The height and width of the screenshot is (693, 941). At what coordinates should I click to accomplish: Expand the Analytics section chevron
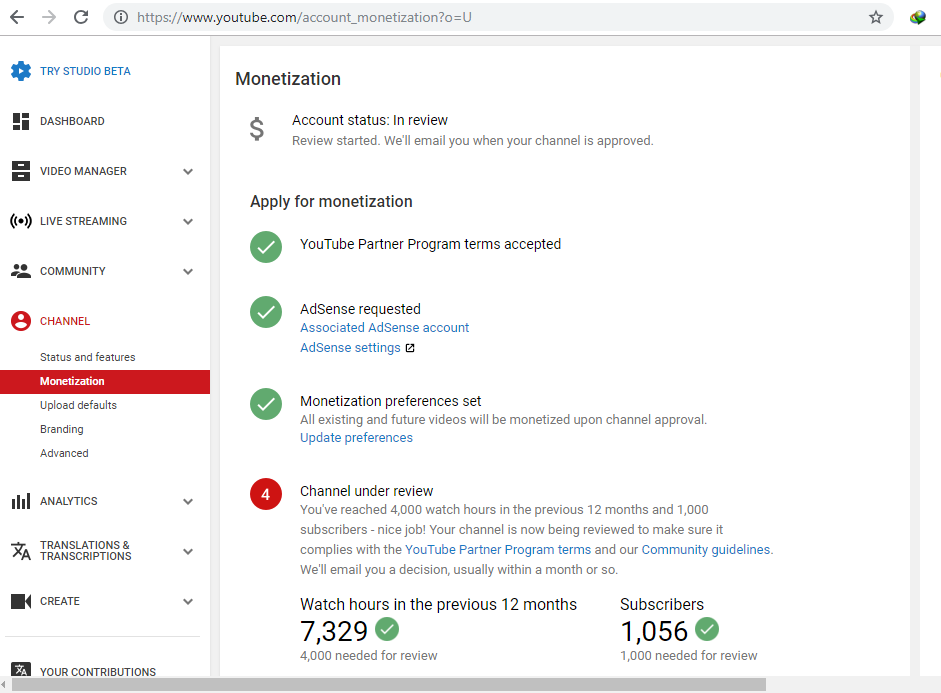[188, 502]
